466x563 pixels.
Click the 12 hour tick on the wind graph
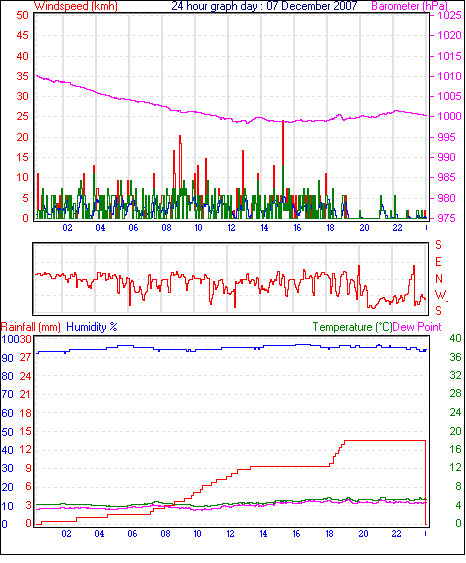[231, 228]
